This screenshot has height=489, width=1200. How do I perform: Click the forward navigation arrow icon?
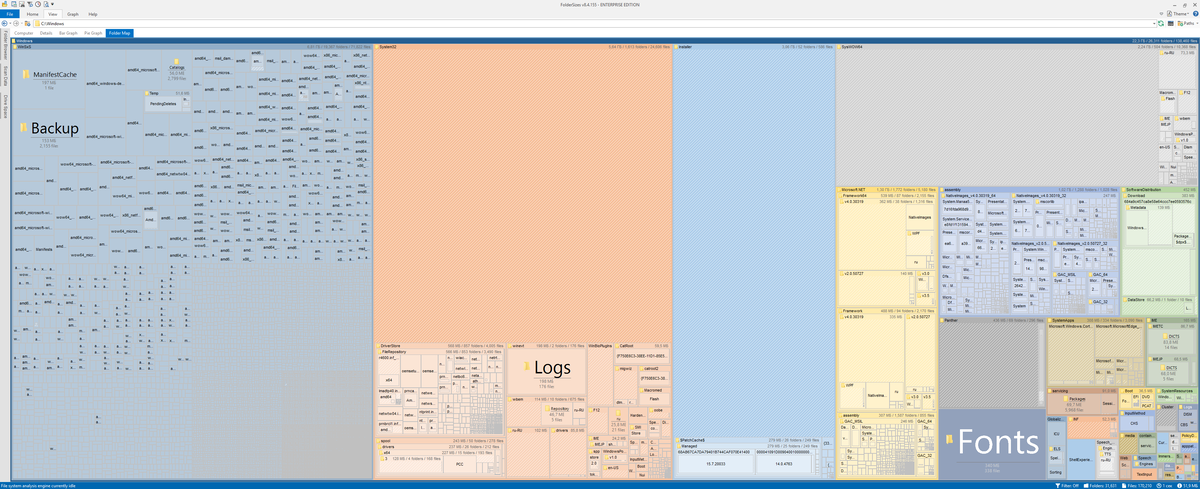17,23
